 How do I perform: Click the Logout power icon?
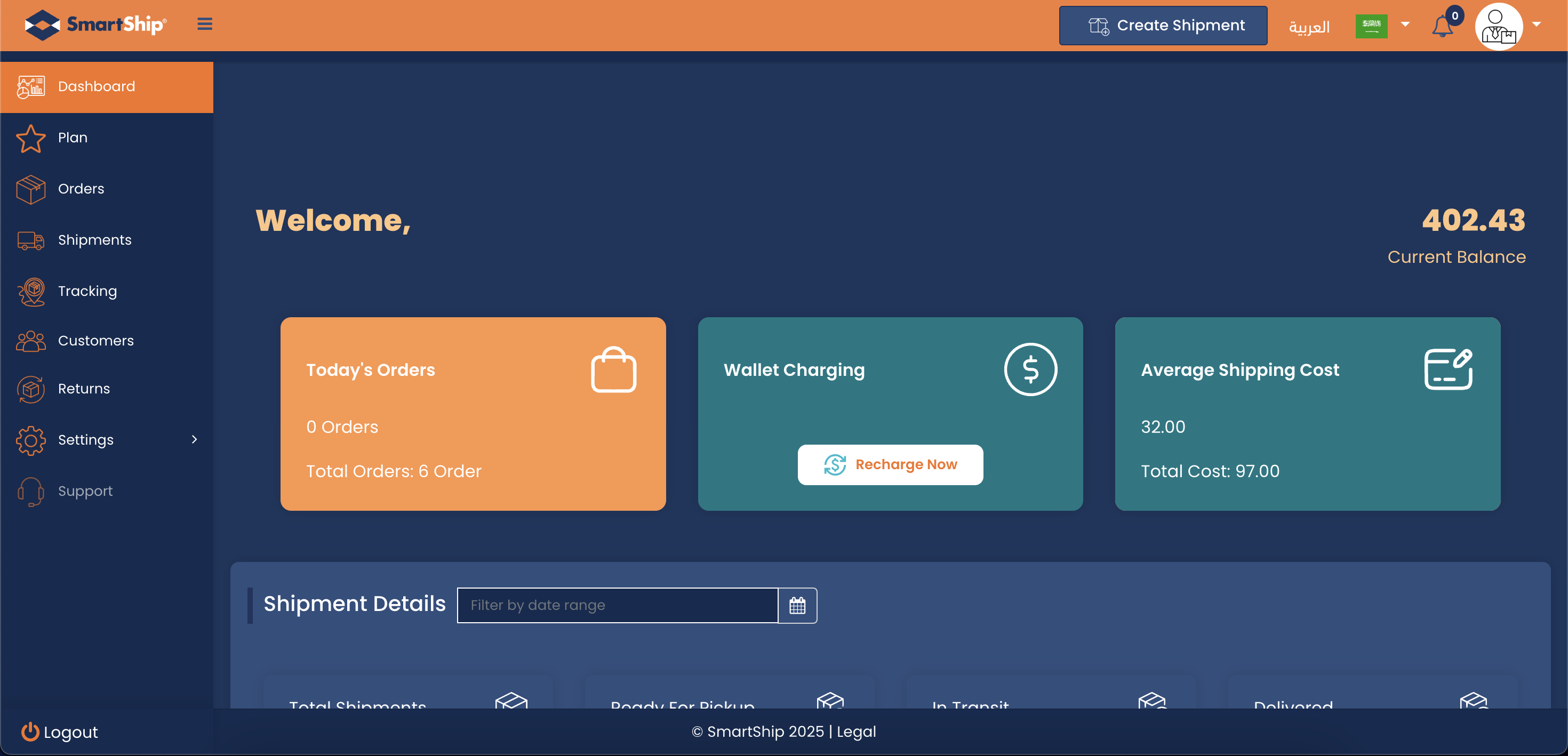point(30,731)
